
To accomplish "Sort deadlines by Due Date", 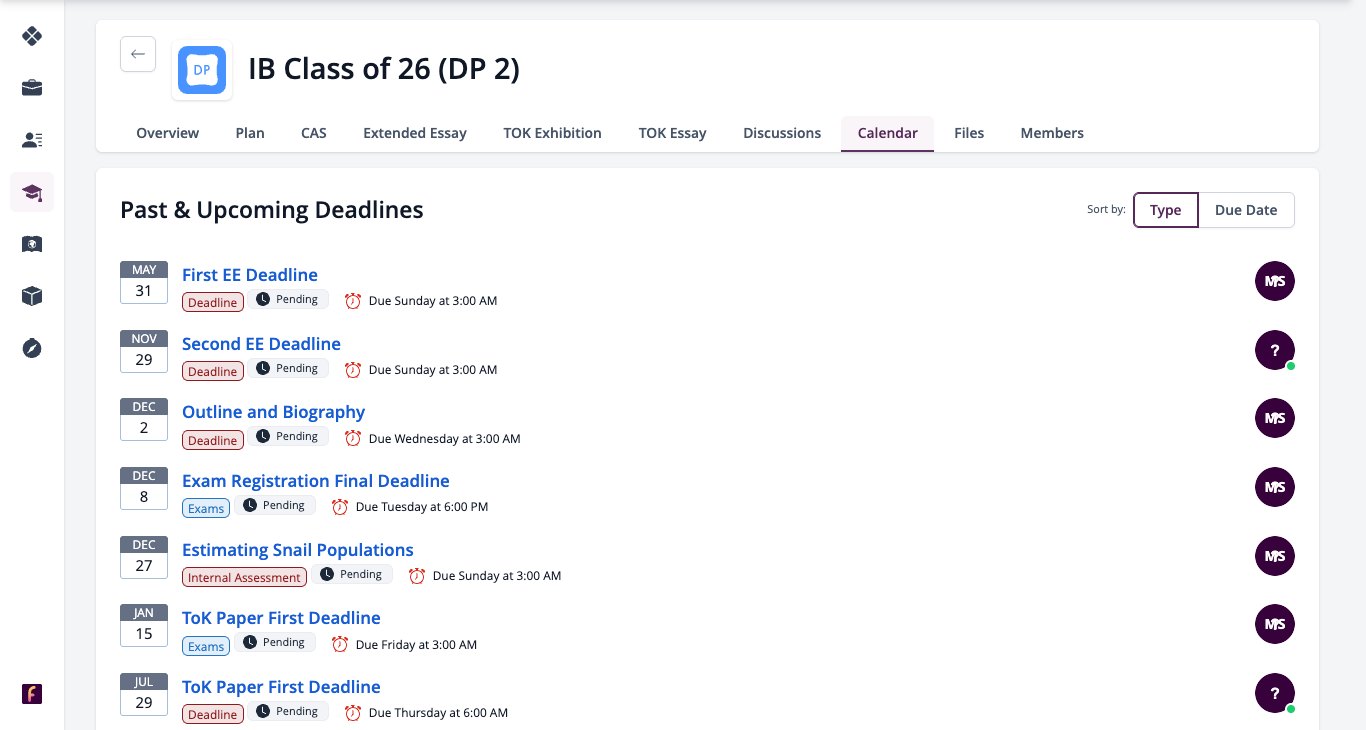I will (1246, 210).
